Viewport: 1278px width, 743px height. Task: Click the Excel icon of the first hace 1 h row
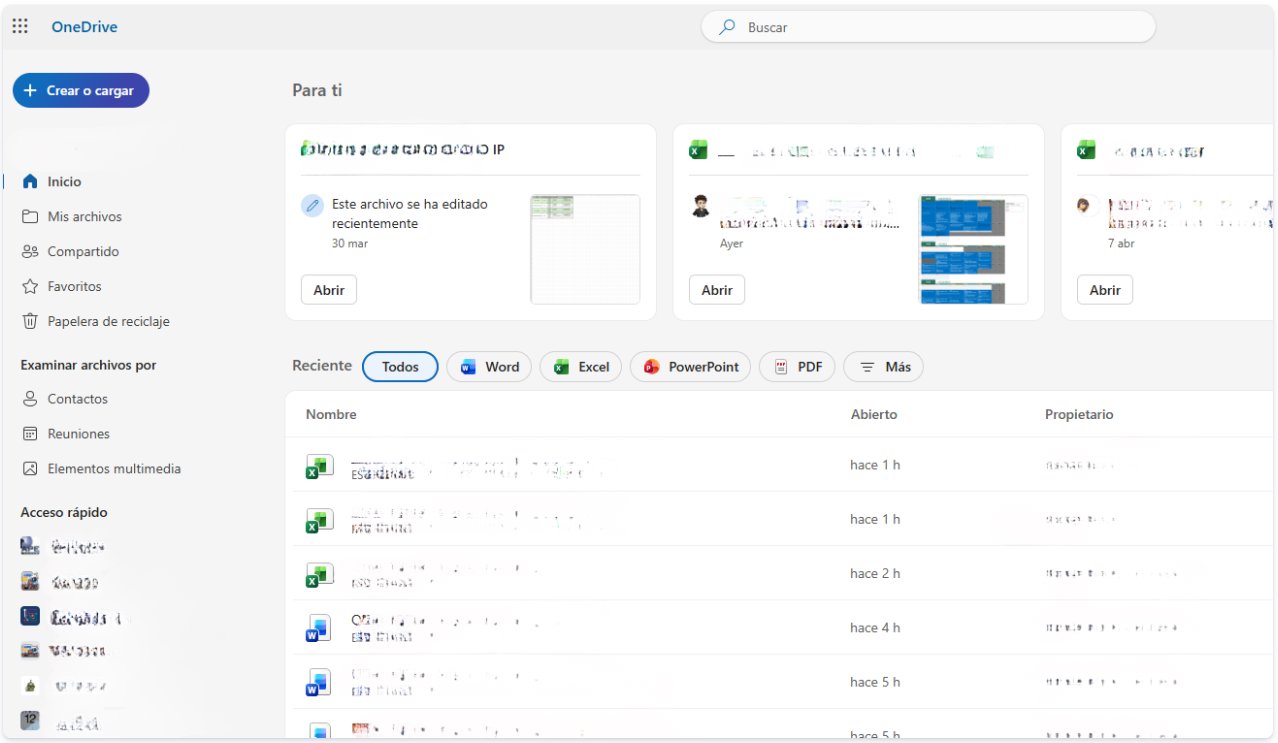click(319, 466)
